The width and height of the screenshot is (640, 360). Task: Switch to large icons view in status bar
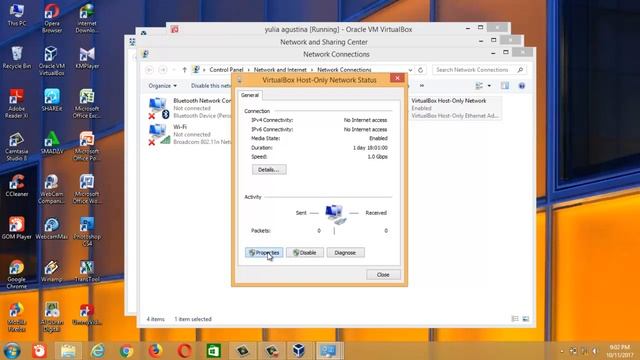525,319
